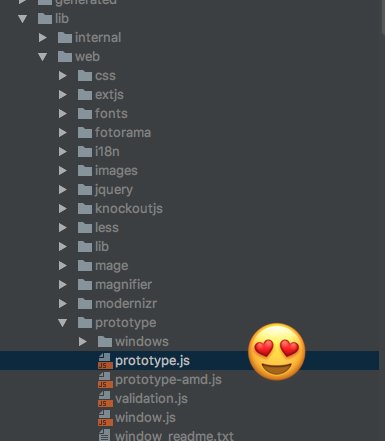Click the less folder icon

pyautogui.click(x=85, y=227)
